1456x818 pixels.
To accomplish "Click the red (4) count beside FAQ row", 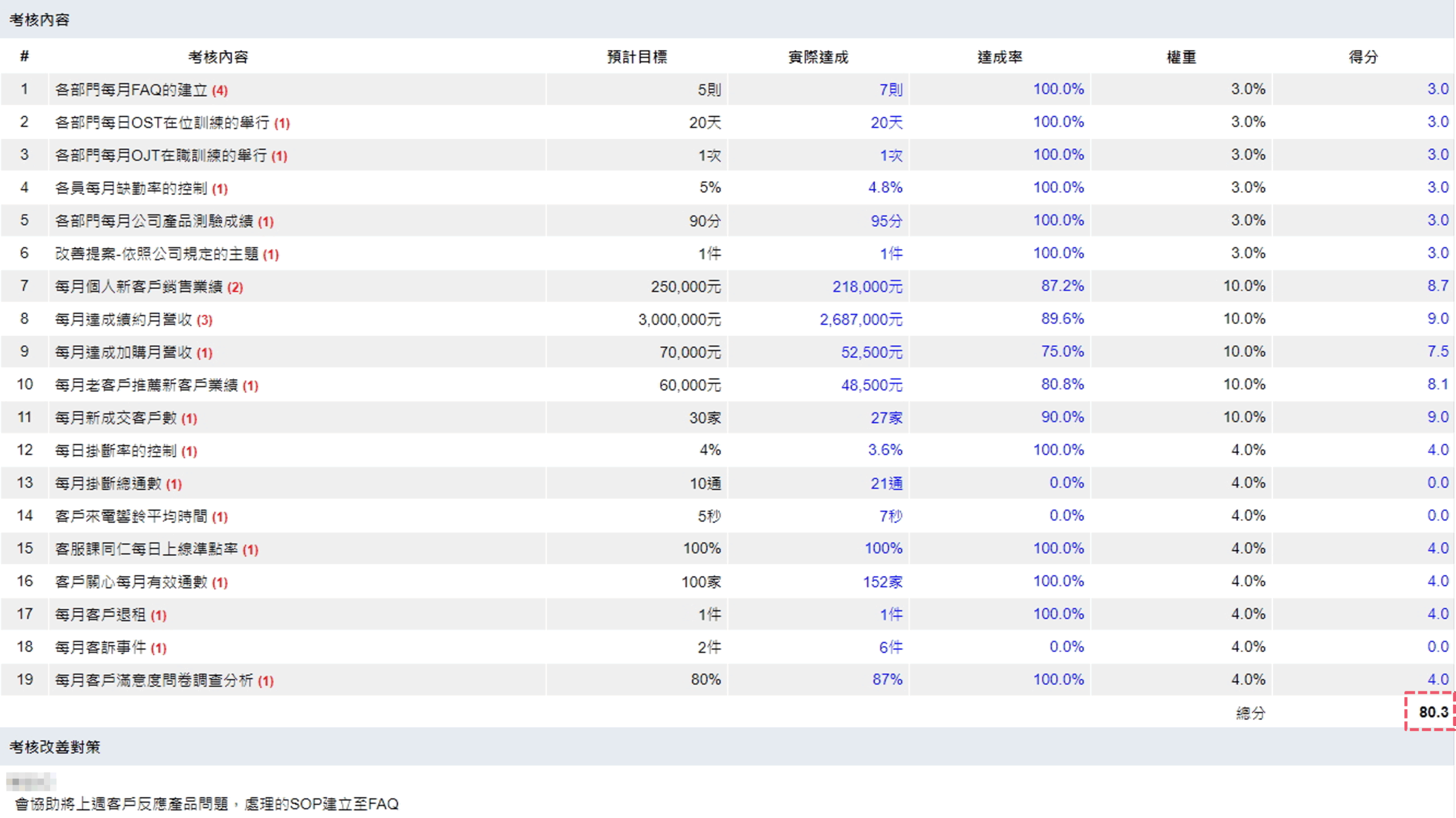I will pos(220,90).
